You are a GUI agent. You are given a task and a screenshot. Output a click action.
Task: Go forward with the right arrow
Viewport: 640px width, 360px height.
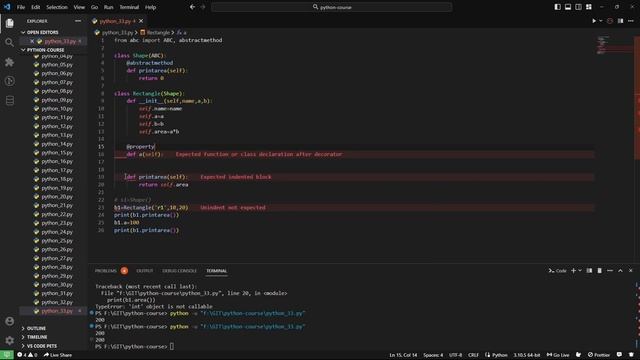coord(203,7)
